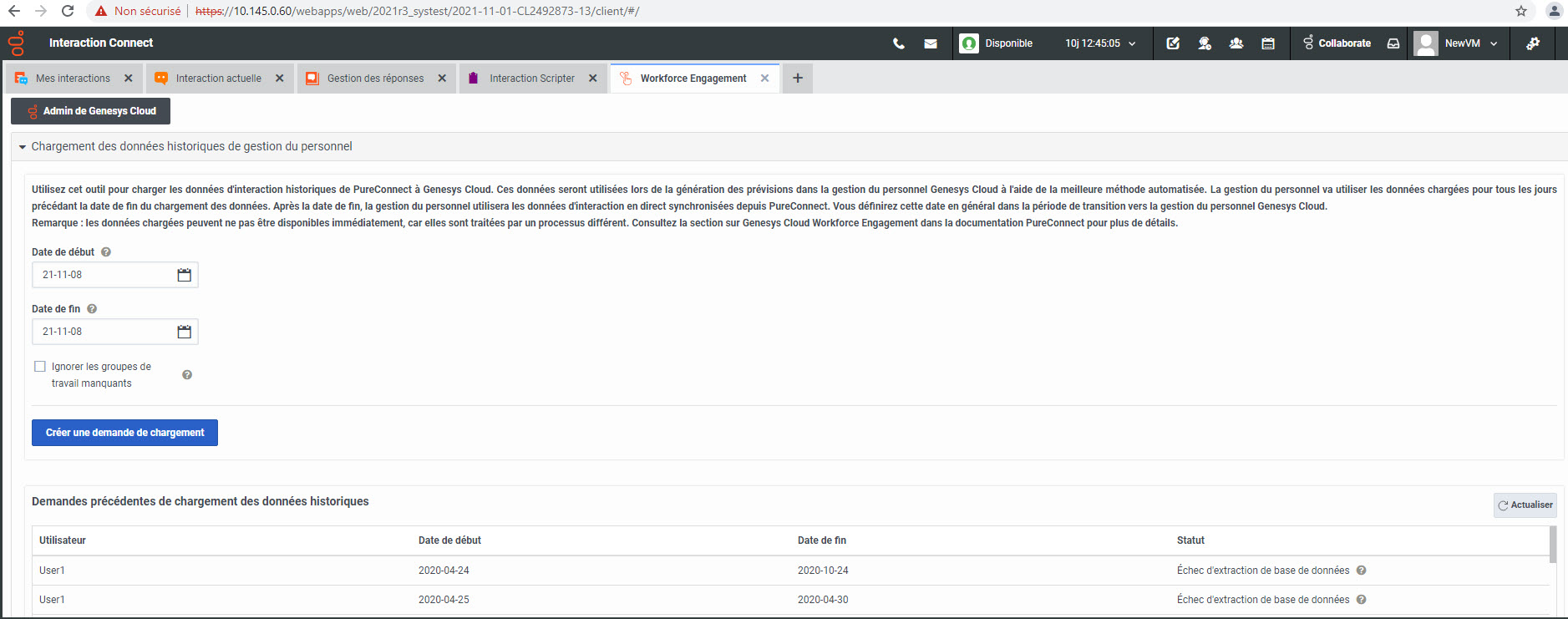Open the Collaborate inbox tray icon
Image resolution: width=1568 pixels, height=619 pixels.
pyautogui.click(x=1393, y=43)
